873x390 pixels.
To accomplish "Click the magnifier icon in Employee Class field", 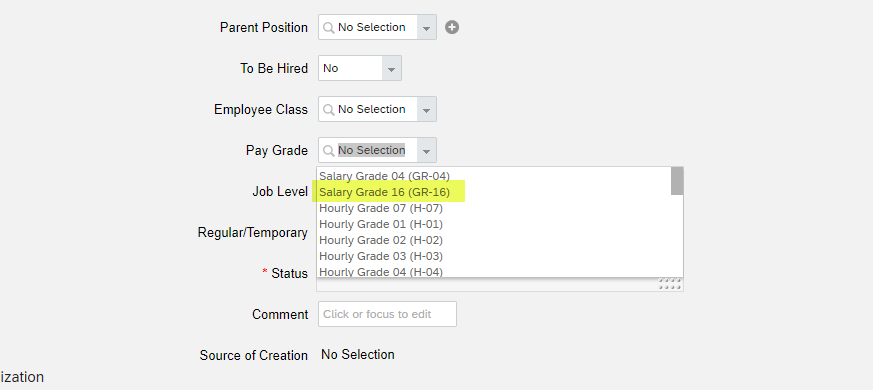I will [x=329, y=109].
